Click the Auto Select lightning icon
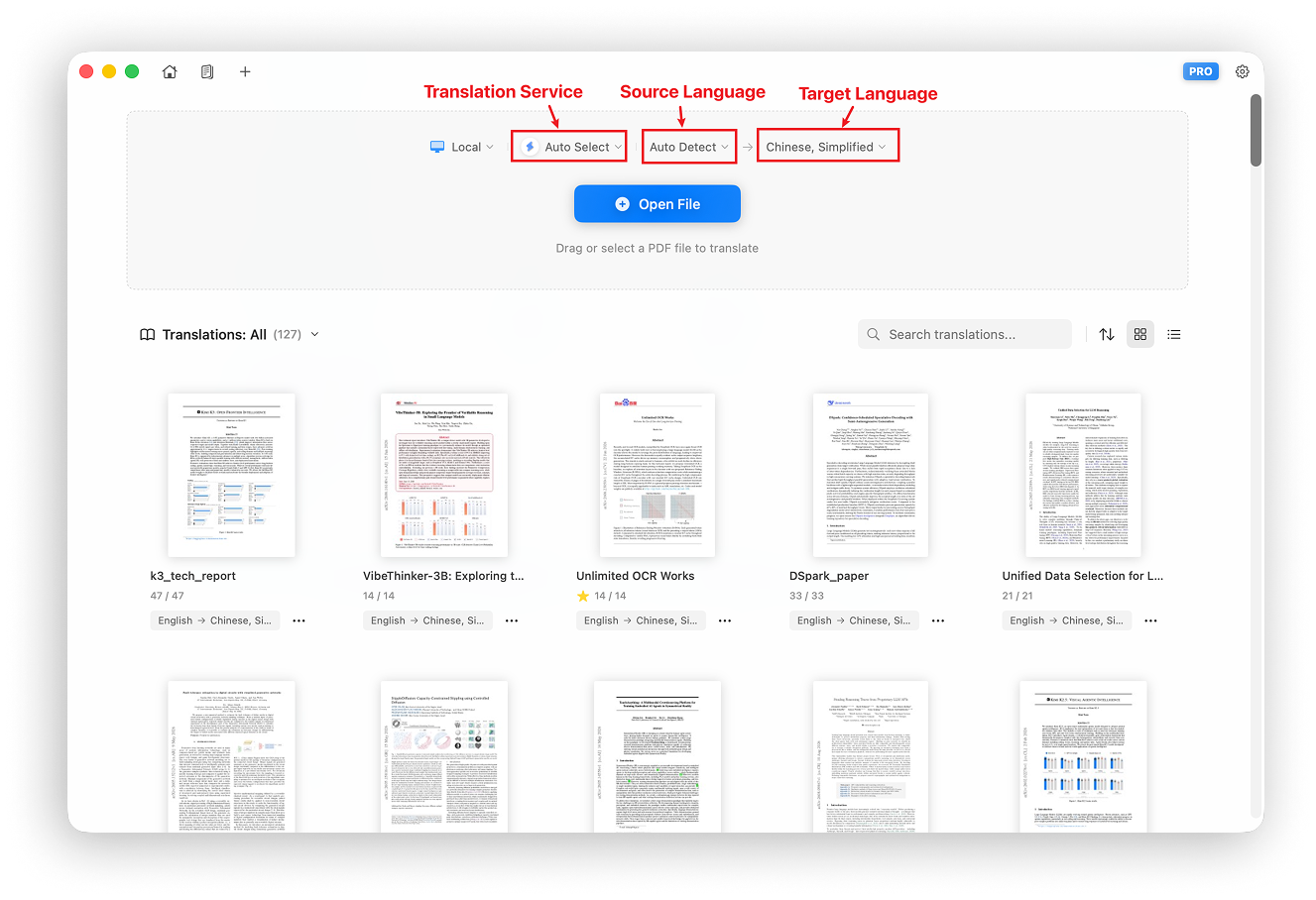 point(530,147)
